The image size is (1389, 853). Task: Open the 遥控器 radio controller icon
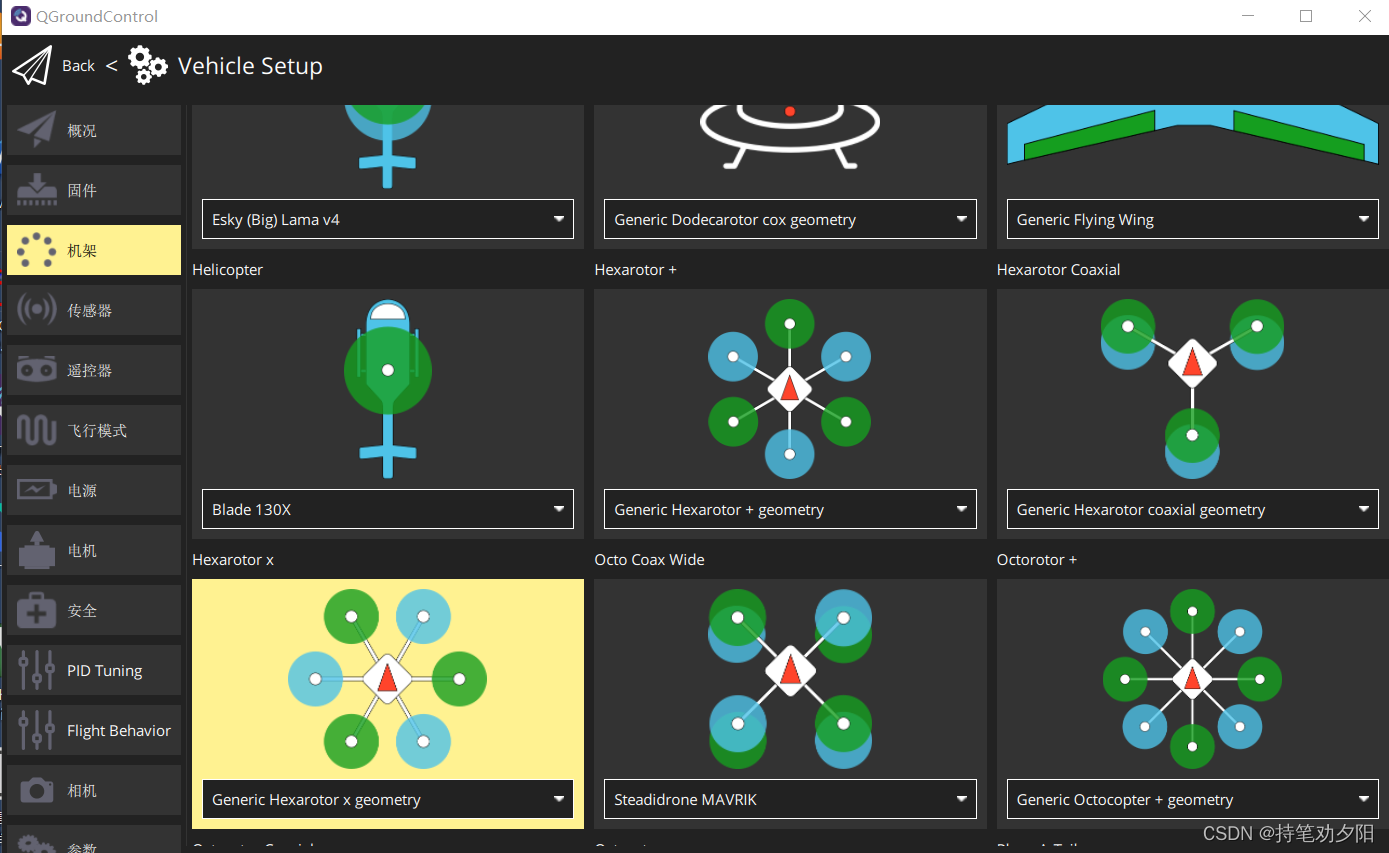click(x=37, y=370)
